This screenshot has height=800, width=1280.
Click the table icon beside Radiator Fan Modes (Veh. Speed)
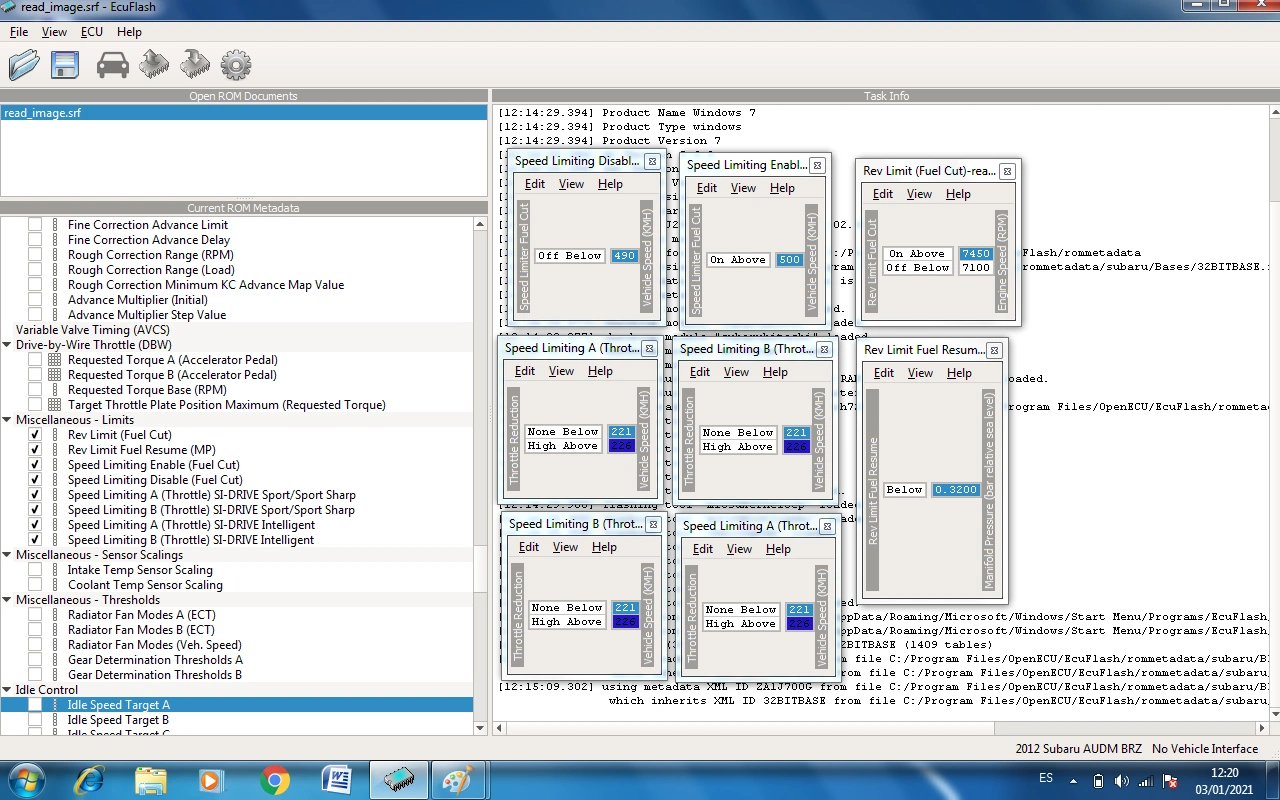(x=55, y=645)
